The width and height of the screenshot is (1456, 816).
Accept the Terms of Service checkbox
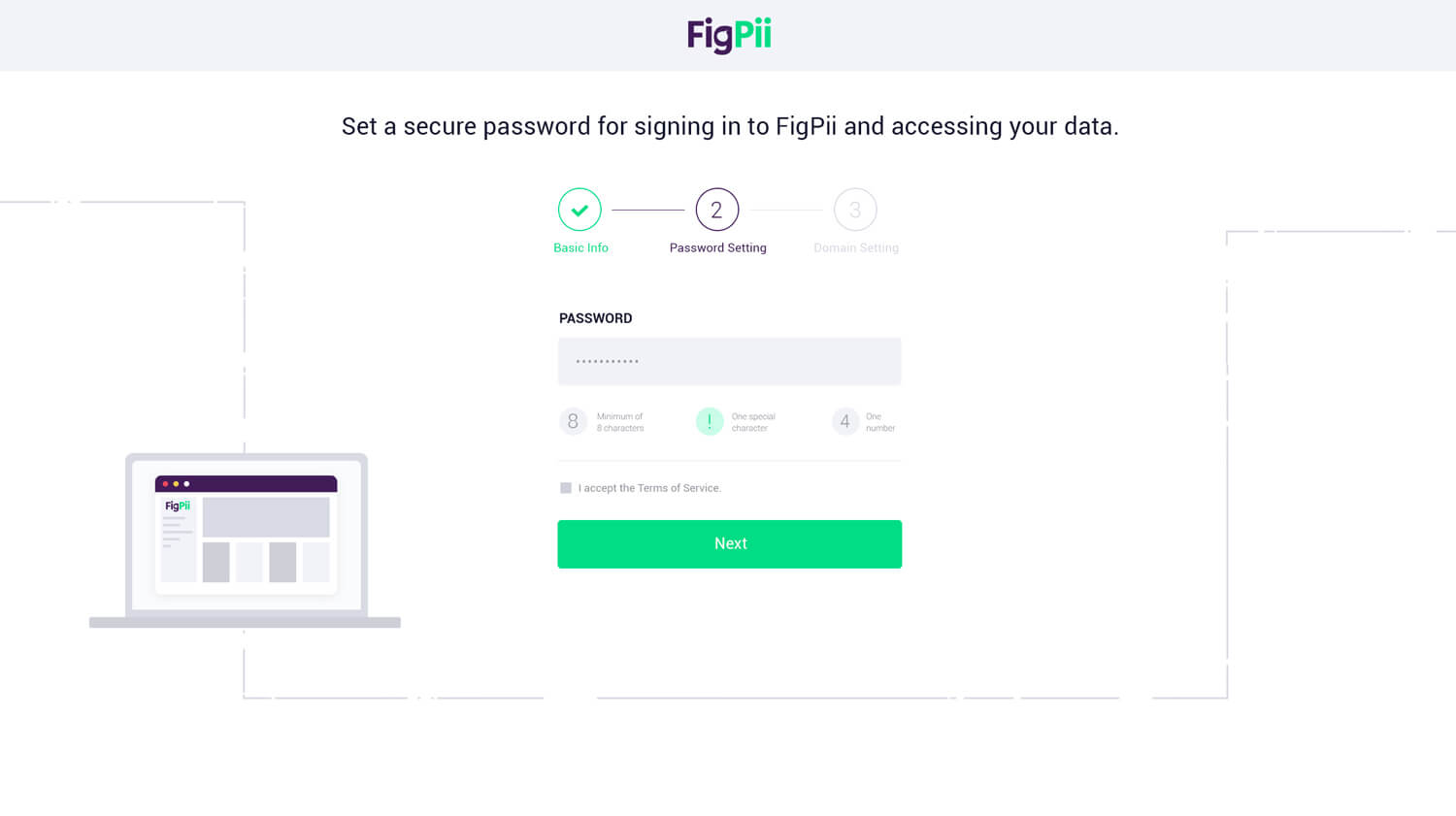566,488
